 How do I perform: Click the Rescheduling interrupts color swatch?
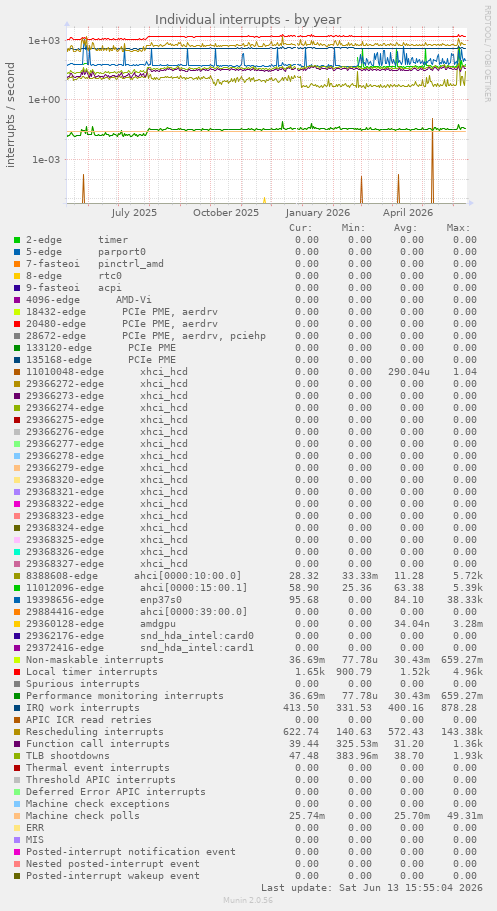click(x=17, y=732)
